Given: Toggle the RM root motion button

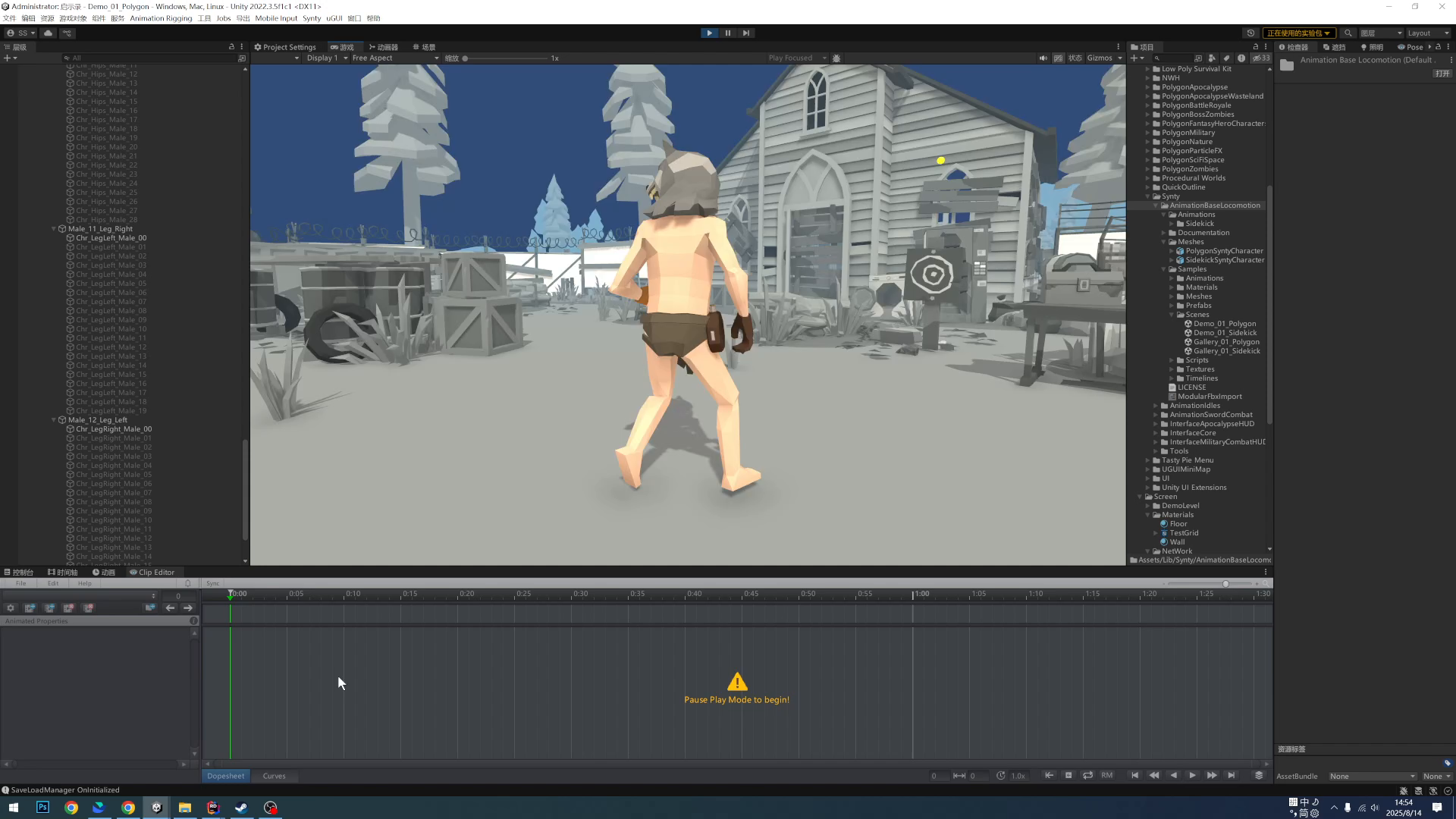Looking at the screenshot, I should click(x=1107, y=775).
